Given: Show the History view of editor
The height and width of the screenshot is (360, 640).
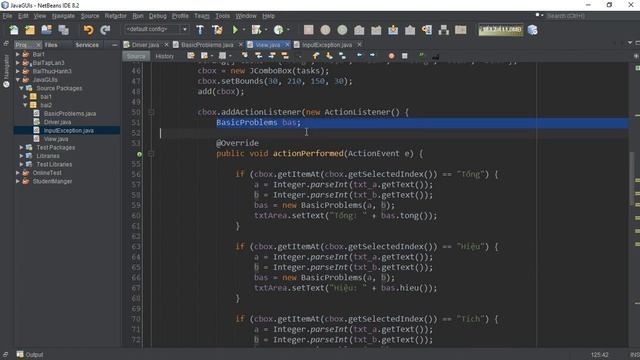Looking at the screenshot, I should [164, 56].
